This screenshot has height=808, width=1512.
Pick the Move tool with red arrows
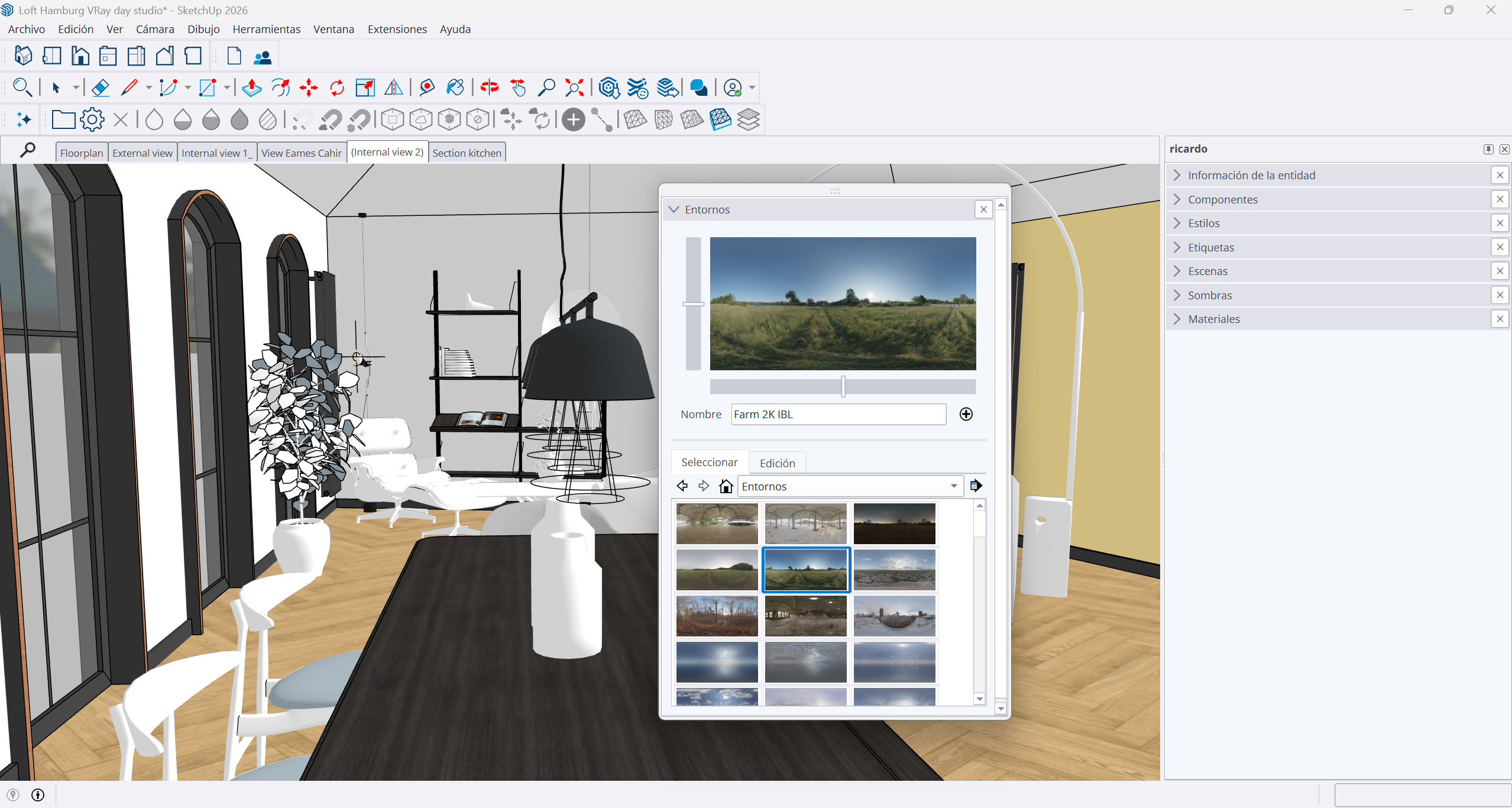click(309, 88)
